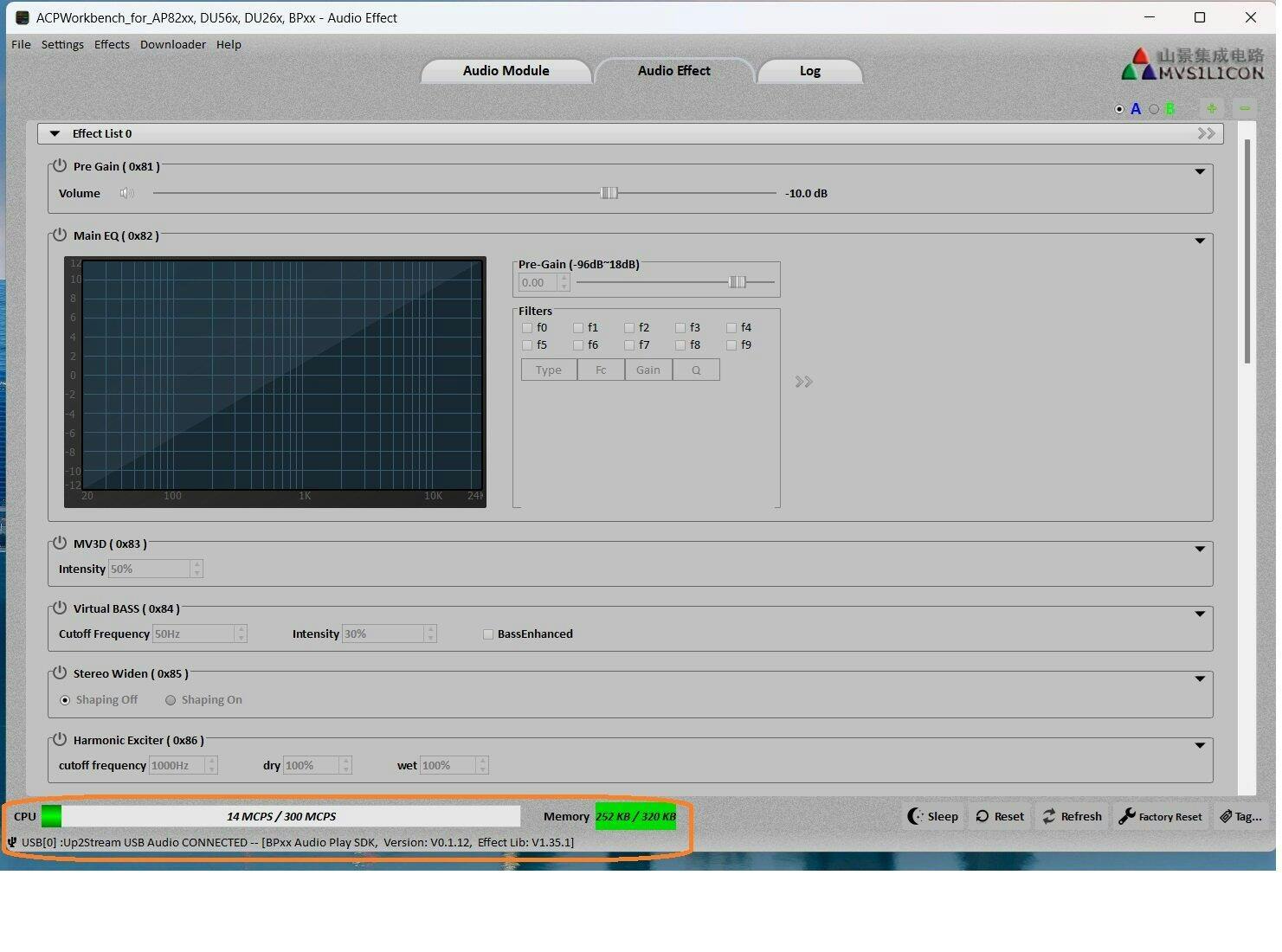Open the Main EQ section dropdown arrow
This screenshot has height=952, width=1282.
pyautogui.click(x=1200, y=241)
